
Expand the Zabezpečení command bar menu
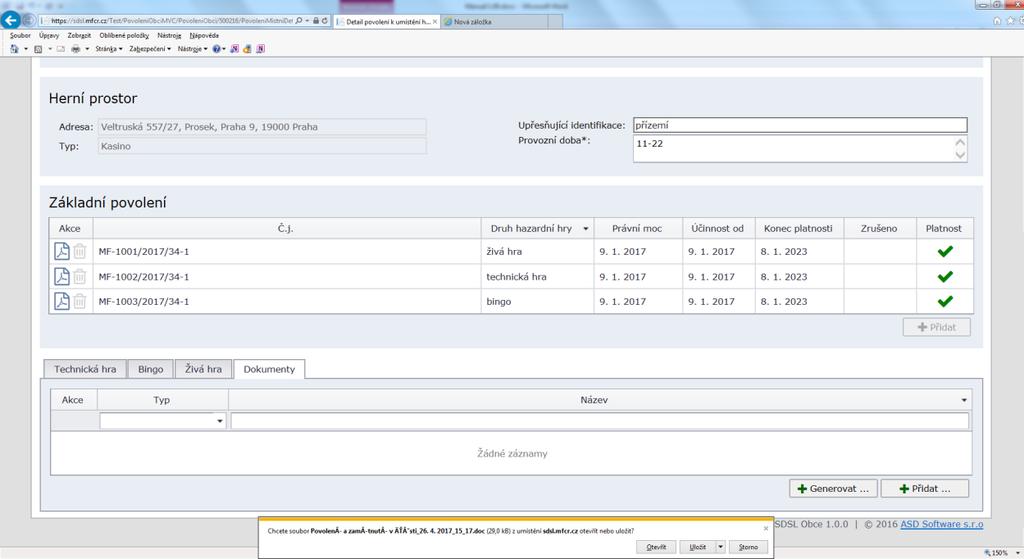150,49
